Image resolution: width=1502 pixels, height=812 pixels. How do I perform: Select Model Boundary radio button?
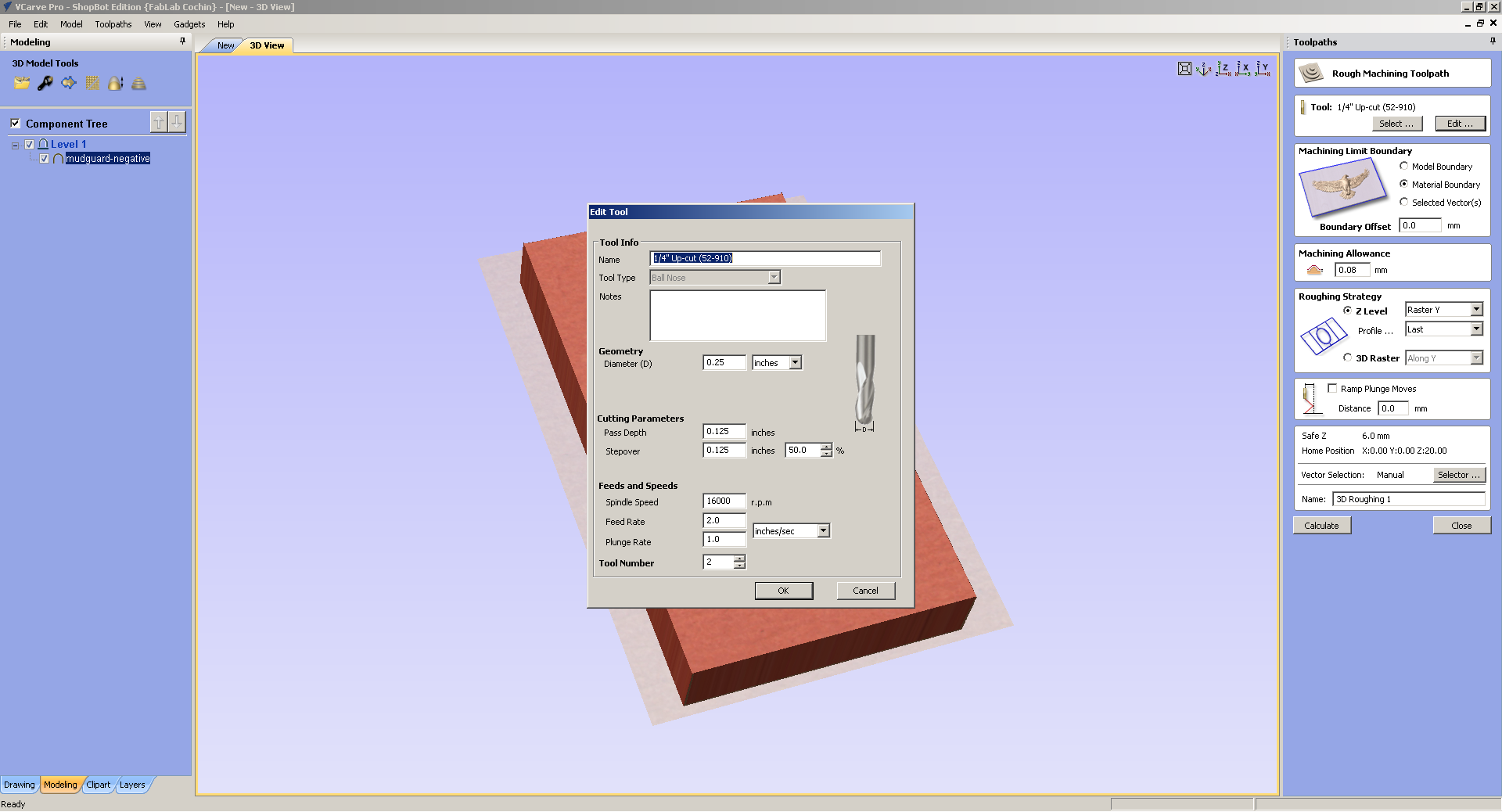(x=1404, y=166)
